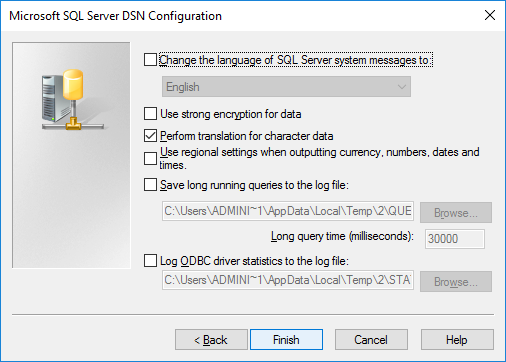Enable saving long running queries to log
Screen dimensions: 506x362
pyautogui.click(x=150, y=185)
